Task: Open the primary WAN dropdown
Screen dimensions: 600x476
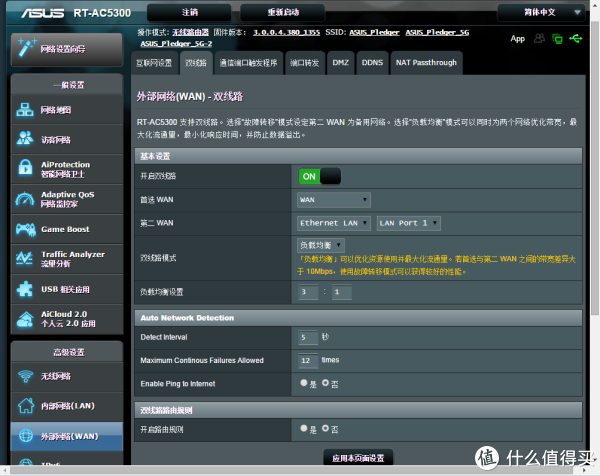Action: [x=334, y=200]
